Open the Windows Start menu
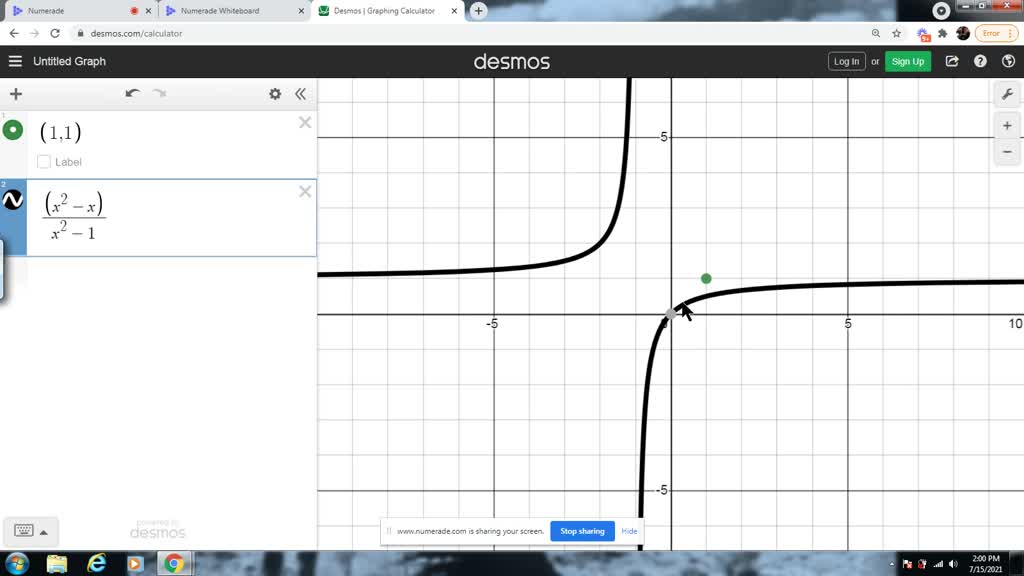Image resolution: width=1024 pixels, height=576 pixels. click(17, 563)
